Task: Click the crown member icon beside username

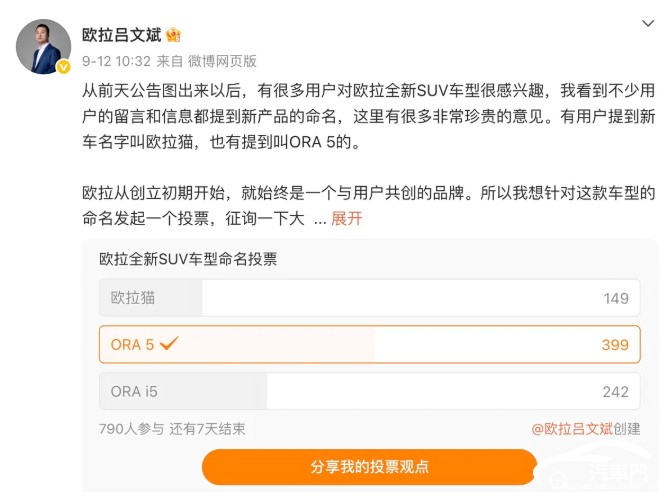Action: (173, 35)
